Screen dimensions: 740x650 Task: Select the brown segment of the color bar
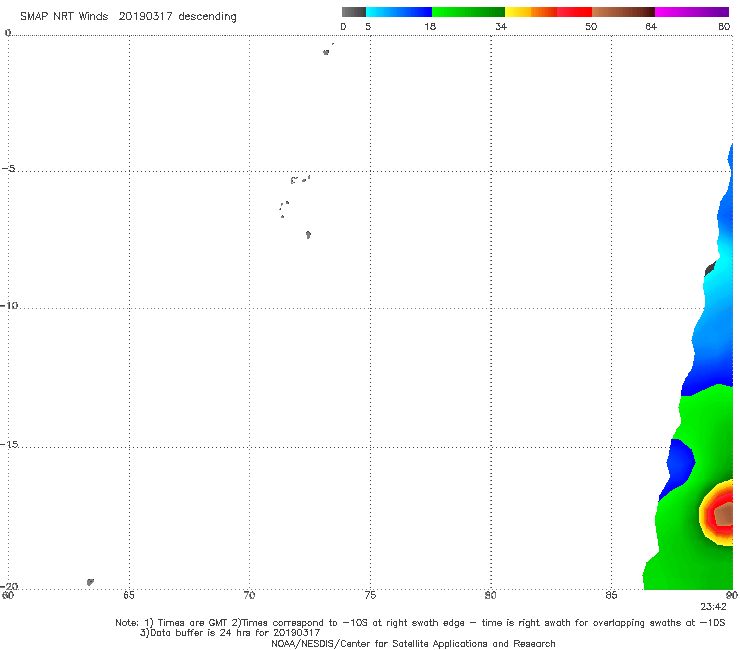pyautogui.click(x=623, y=12)
